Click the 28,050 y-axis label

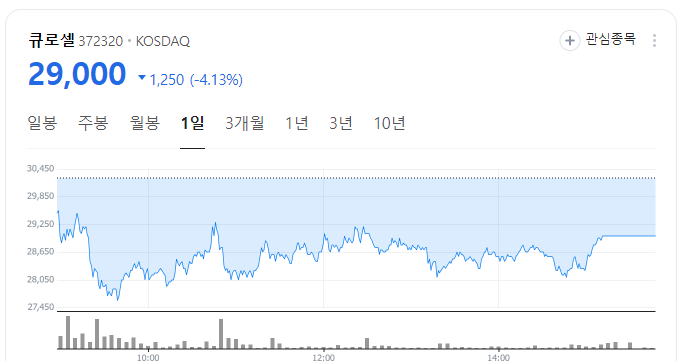pyautogui.click(x=41, y=280)
